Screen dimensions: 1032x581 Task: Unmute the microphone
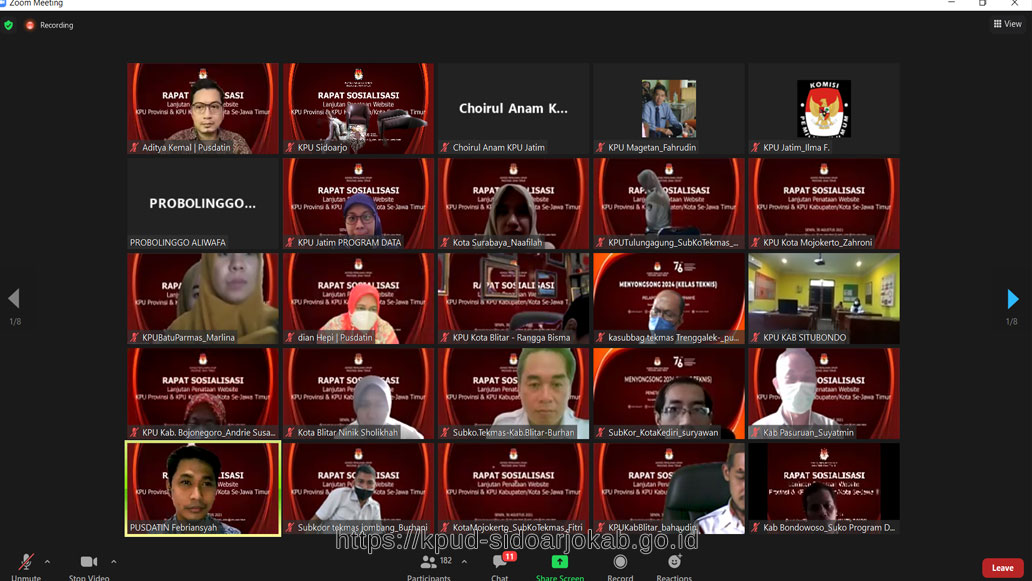26,564
